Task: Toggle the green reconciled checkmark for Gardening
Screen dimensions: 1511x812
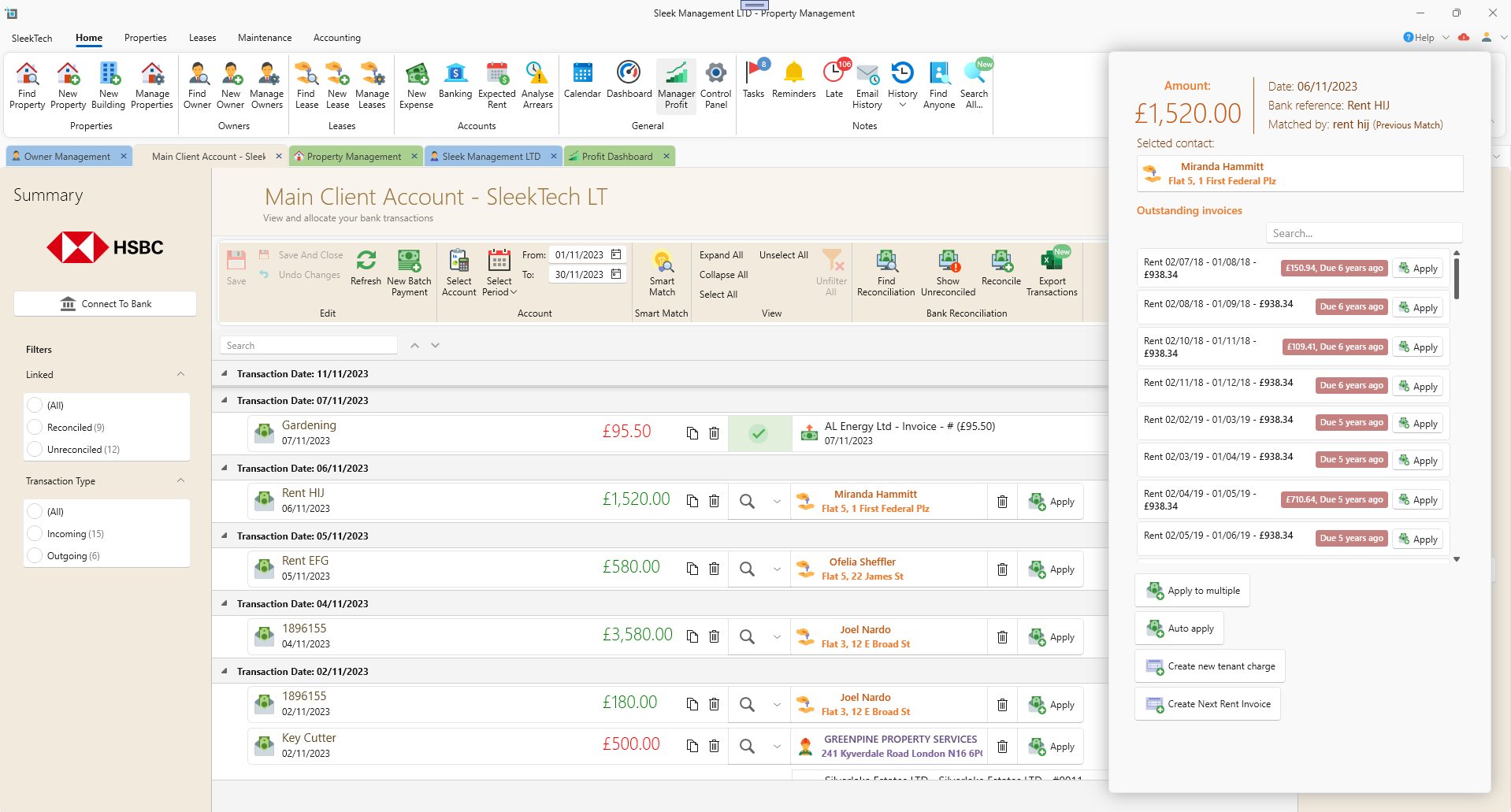Action: coord(759,433)
